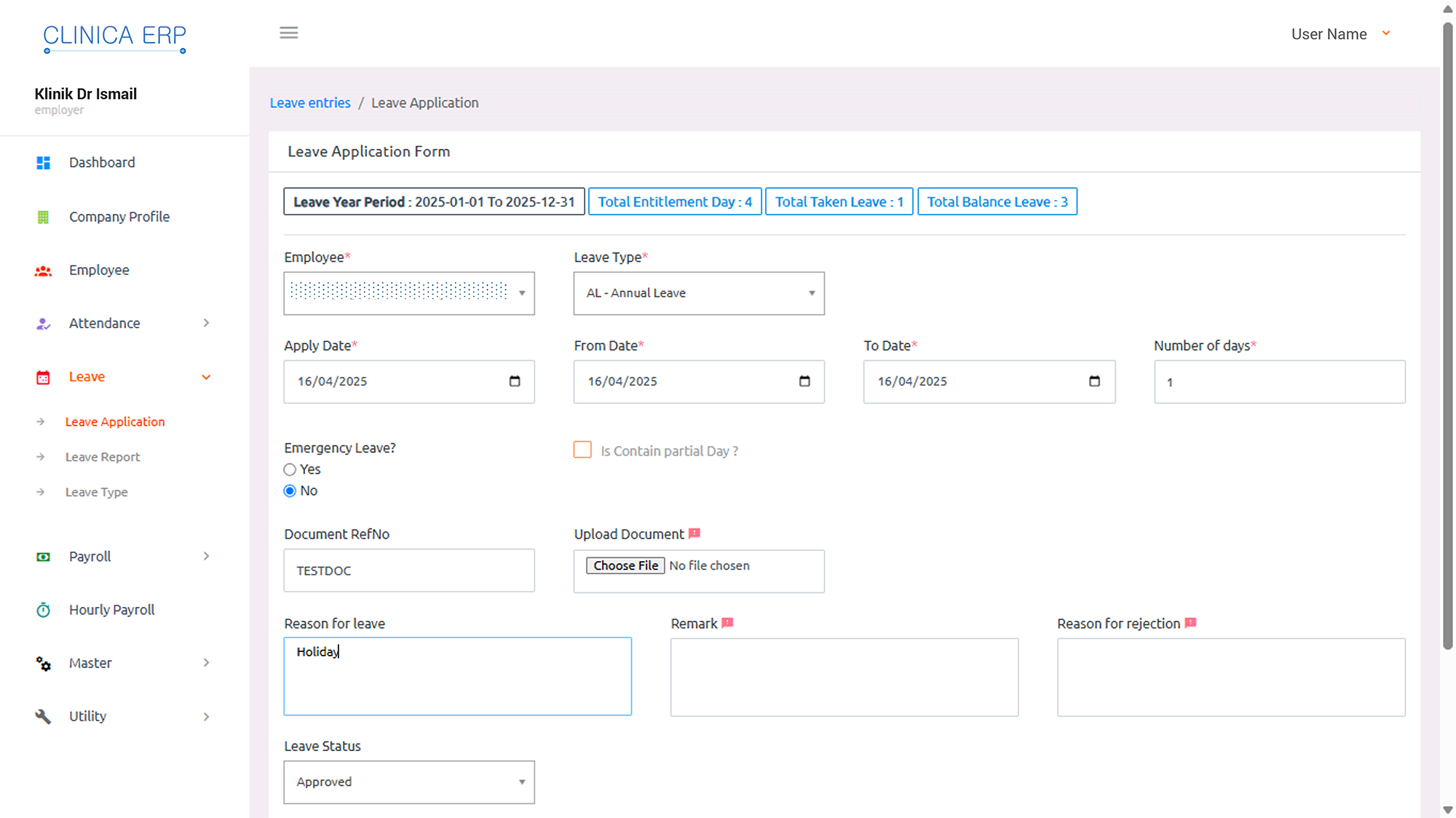Click the Employee people icon
This screenshot has width=1456, height=818.
click(x=43, y=271)
